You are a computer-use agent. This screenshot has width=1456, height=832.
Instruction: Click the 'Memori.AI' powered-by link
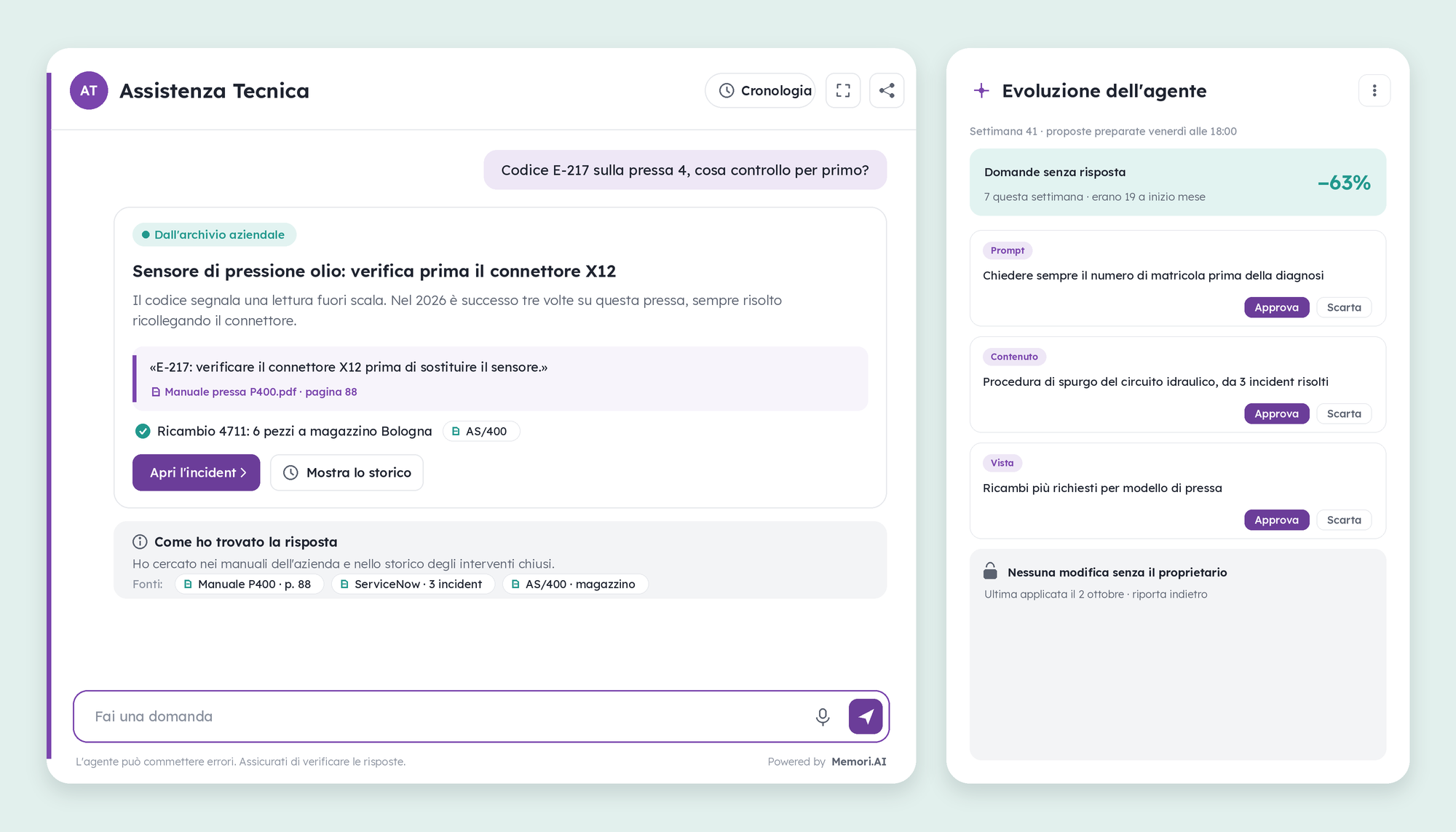pyautogui.click(x=859, y=761)
